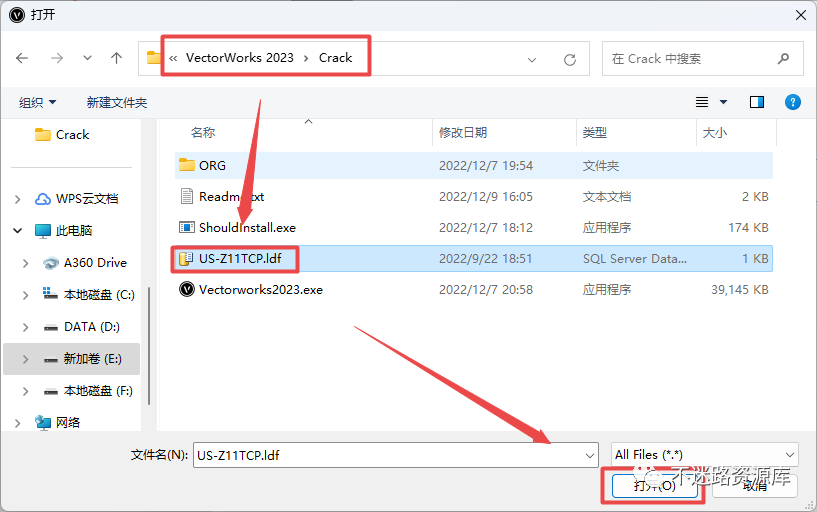
Task: Open recent locations chevron
Action: pos(88,58)
